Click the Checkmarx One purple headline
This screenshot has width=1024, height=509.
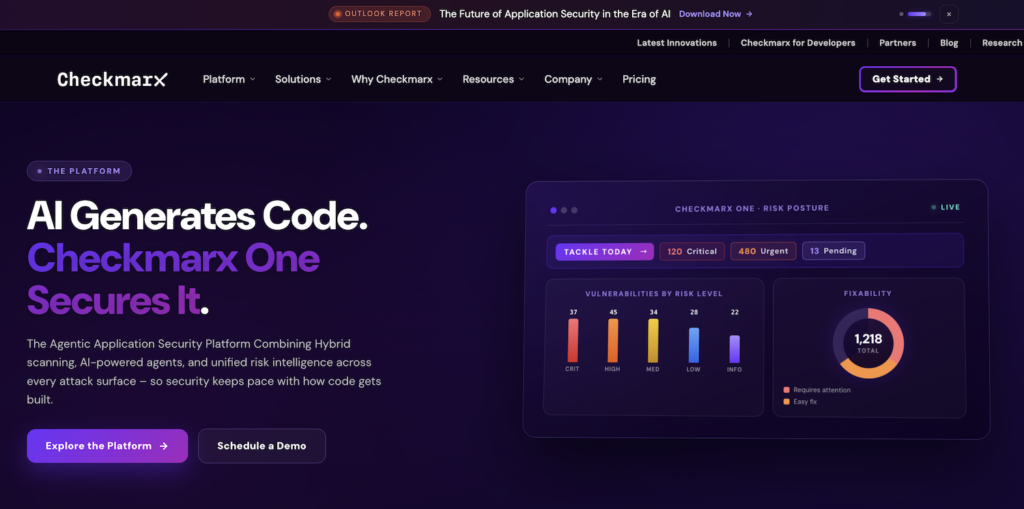pyautogui.click(x=173, y=258)
